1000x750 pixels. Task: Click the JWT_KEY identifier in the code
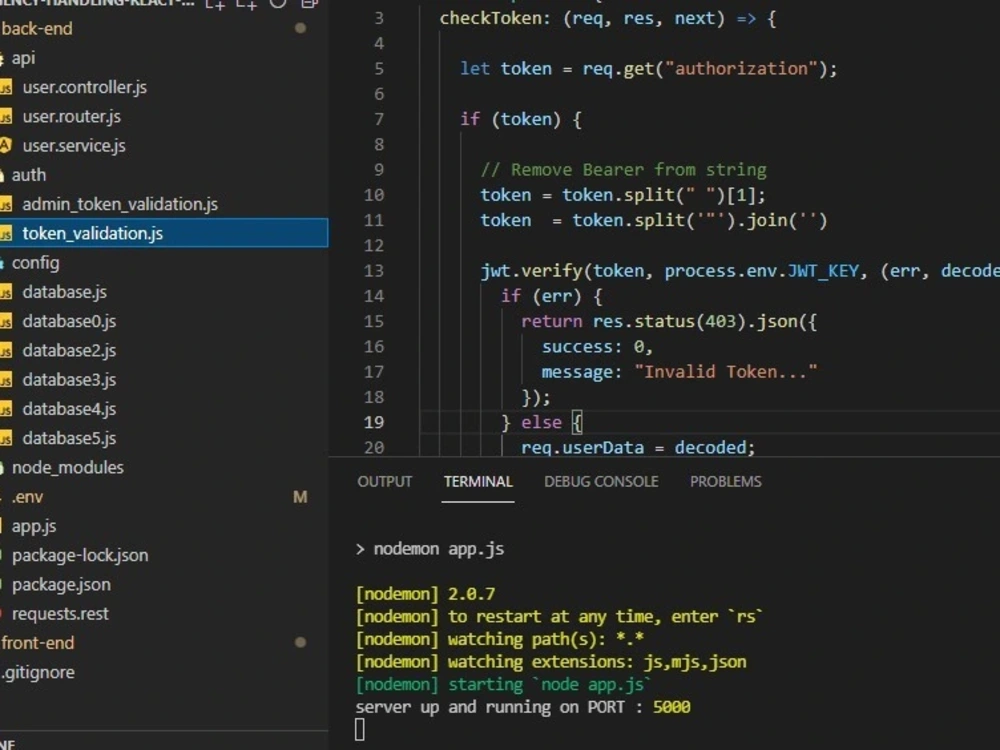(x=823, y=271)
